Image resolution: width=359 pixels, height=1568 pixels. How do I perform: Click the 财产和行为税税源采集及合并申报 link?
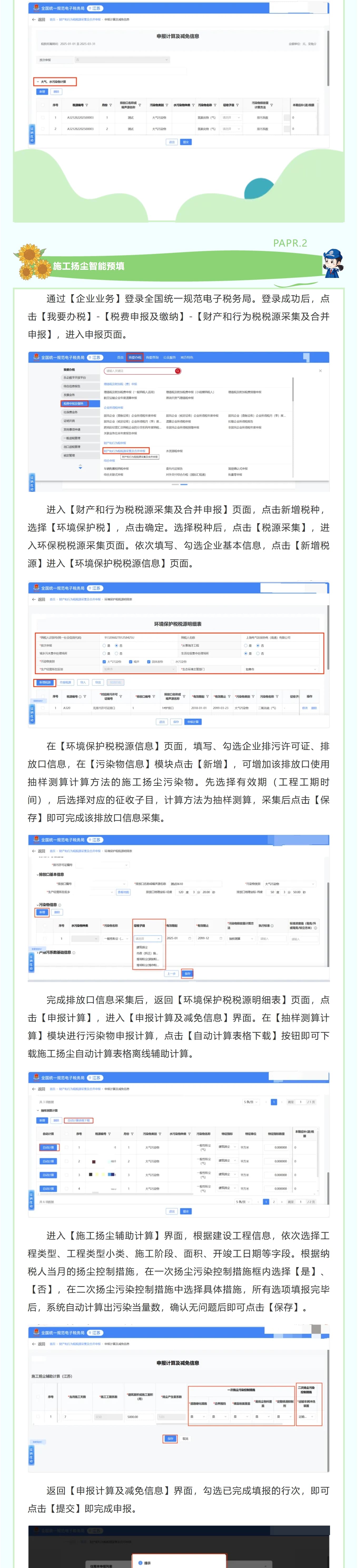pyautogui.click(x=125, y=451)
